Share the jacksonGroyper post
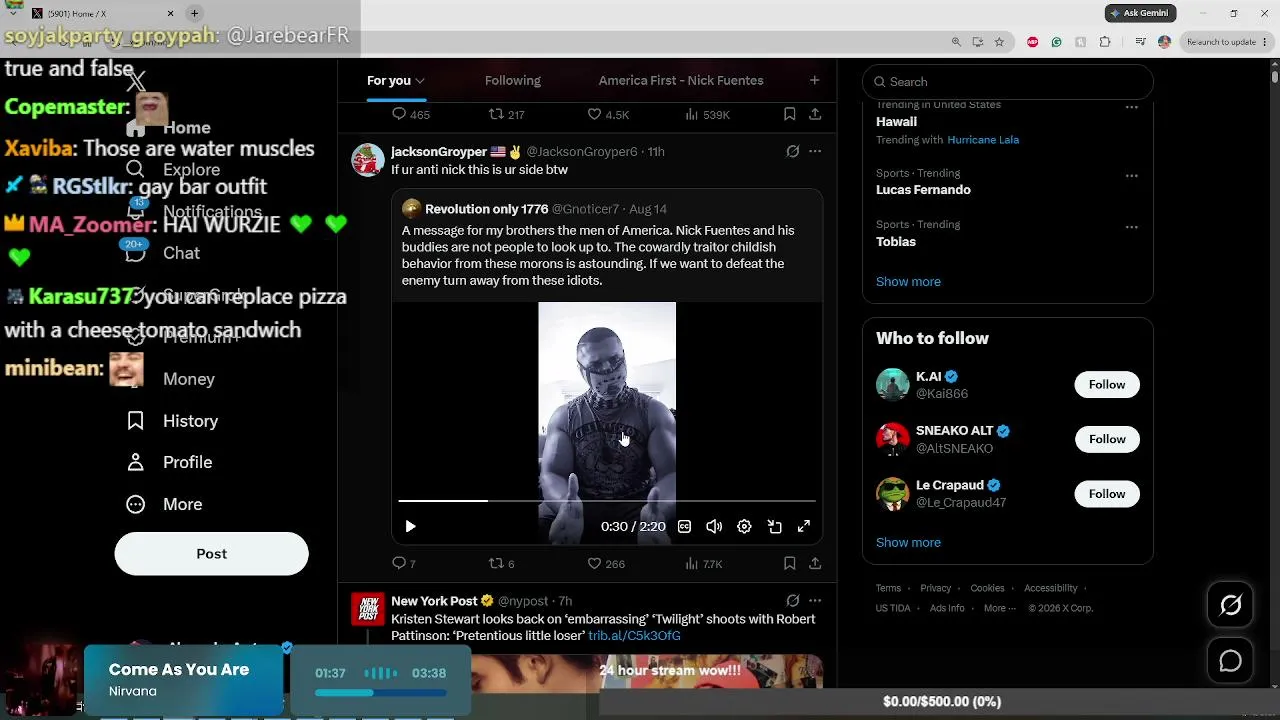 pos(815,564)
